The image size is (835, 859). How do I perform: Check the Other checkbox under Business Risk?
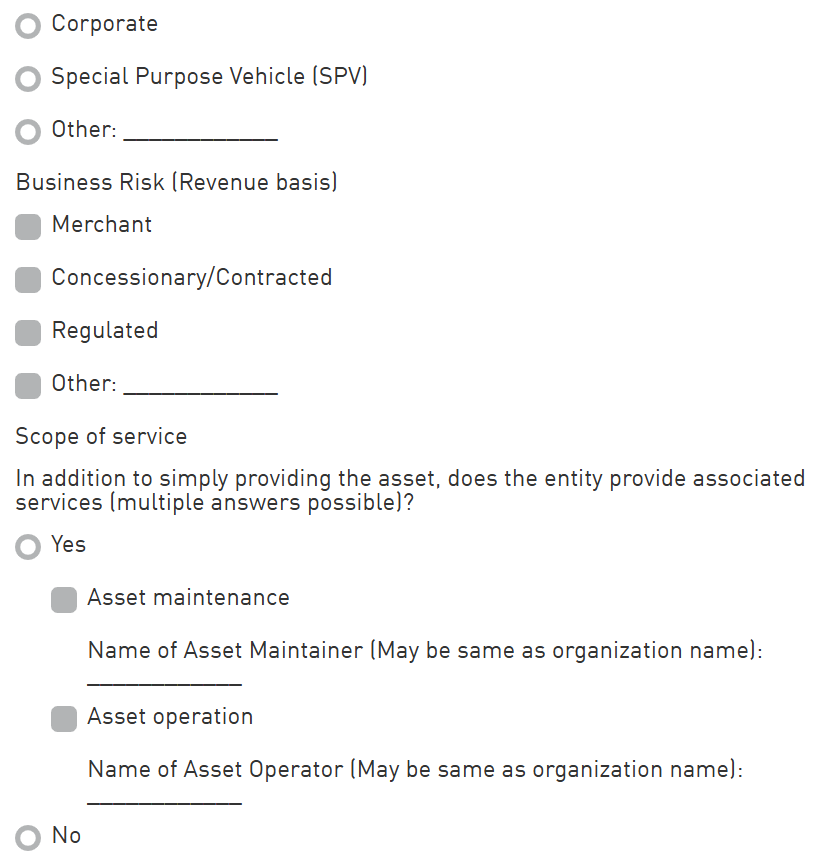[28, 386]
